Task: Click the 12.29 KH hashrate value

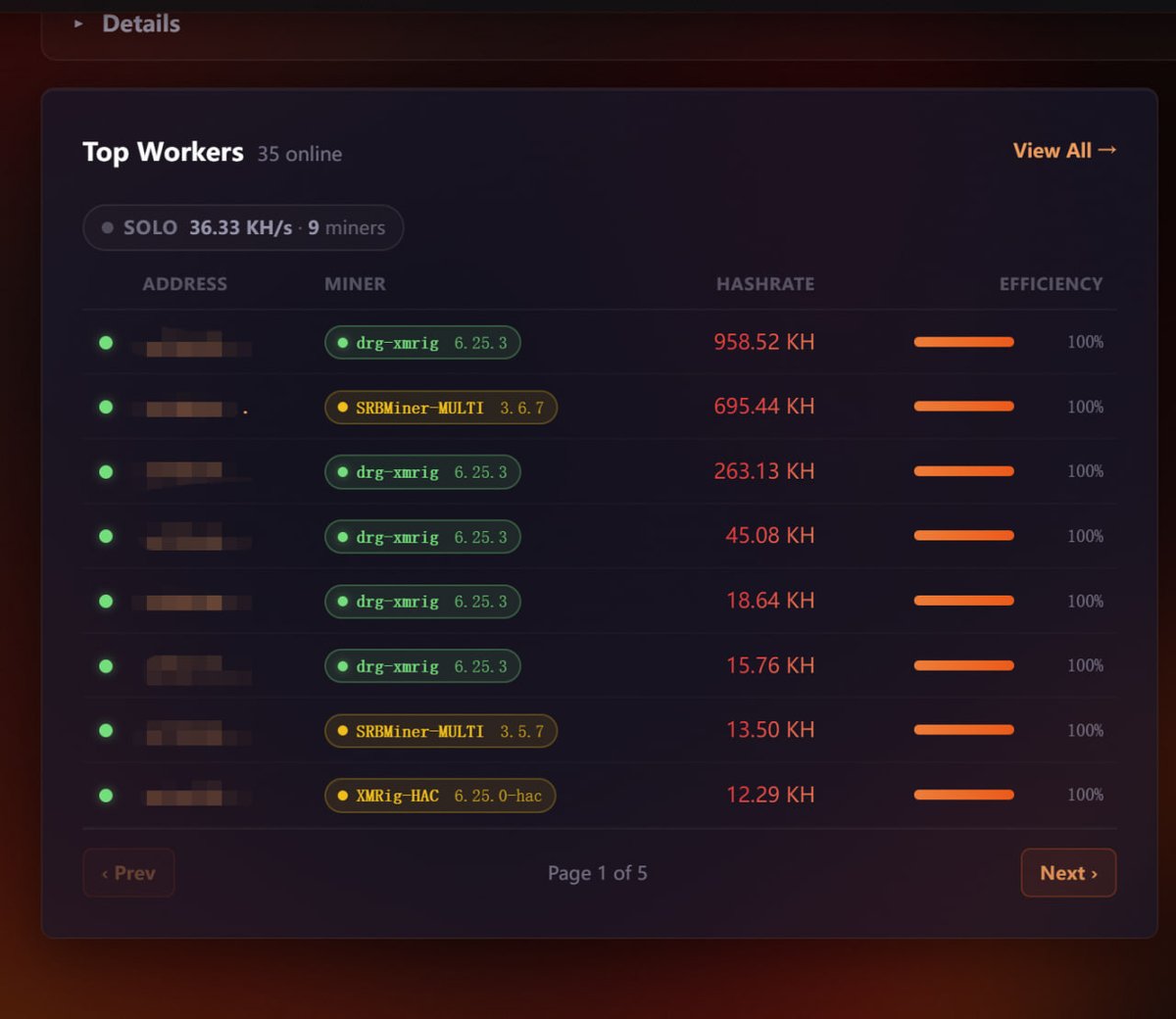Action: [x=770, y=795]
